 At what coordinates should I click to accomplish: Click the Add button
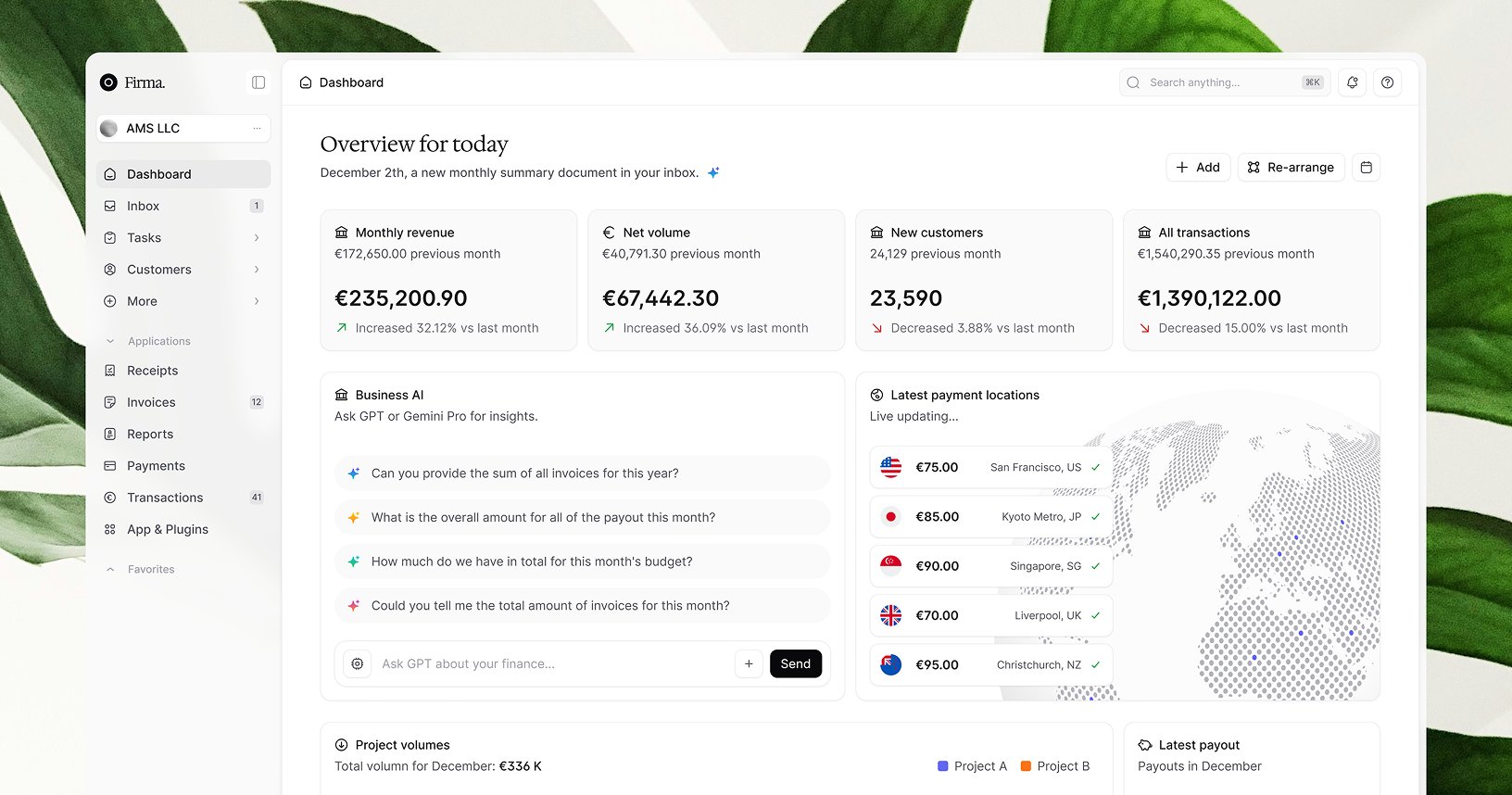(x=1198, y=168)
